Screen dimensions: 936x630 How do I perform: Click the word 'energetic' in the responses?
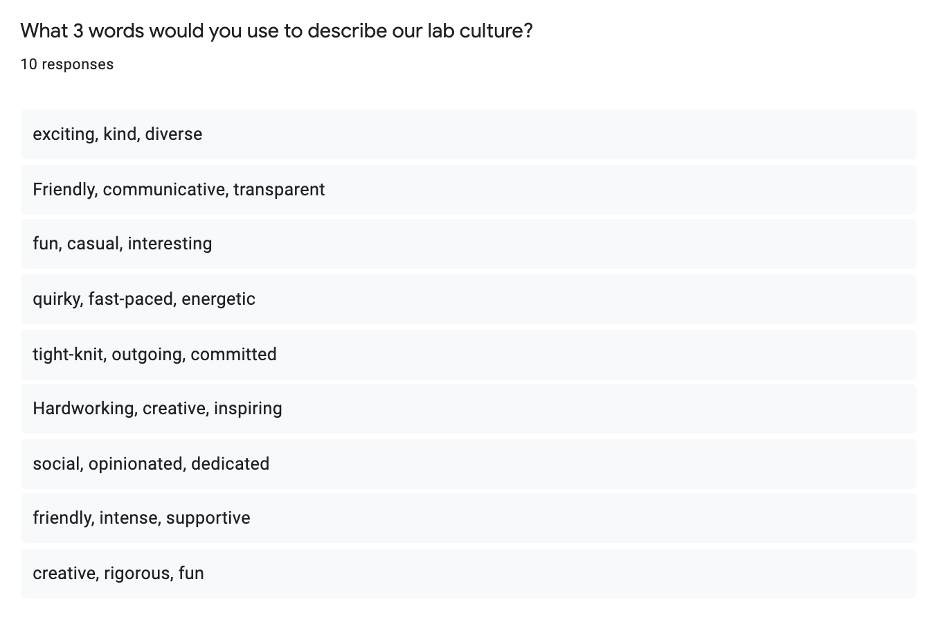(218, 299)
